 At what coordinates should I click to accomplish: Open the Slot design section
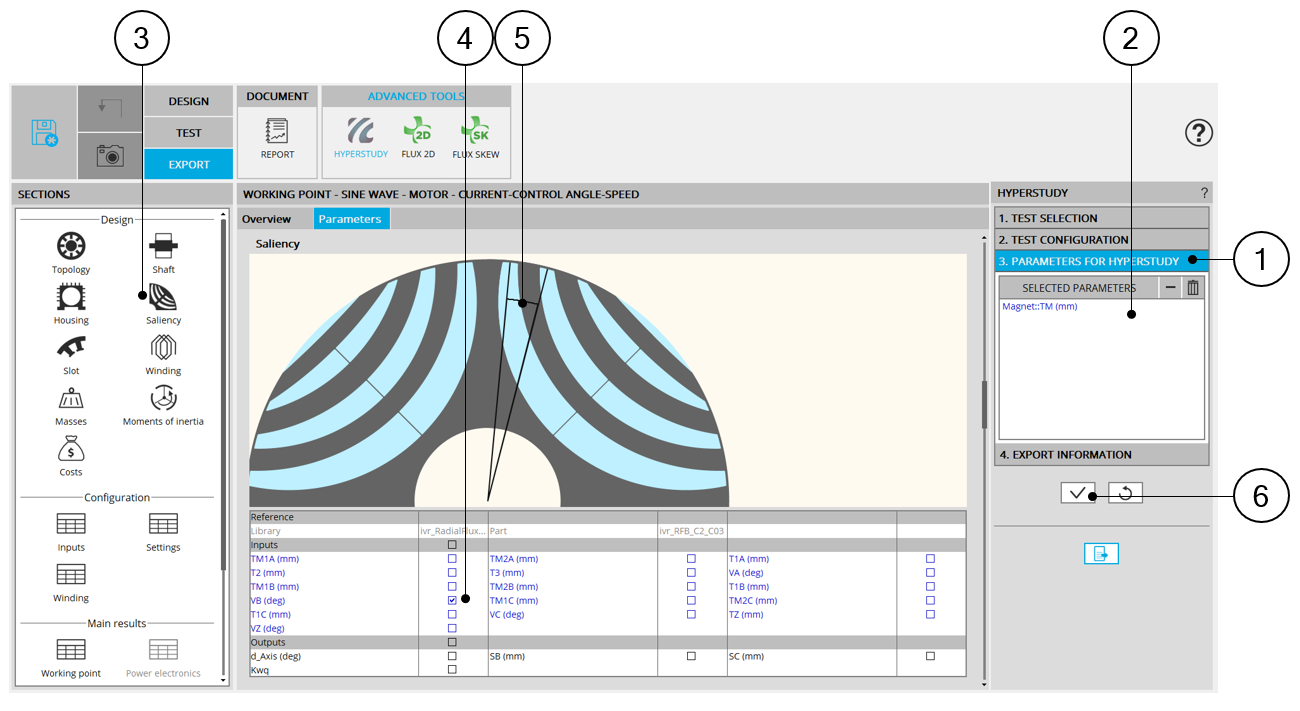pyautogui.click(x=71, y=347)
